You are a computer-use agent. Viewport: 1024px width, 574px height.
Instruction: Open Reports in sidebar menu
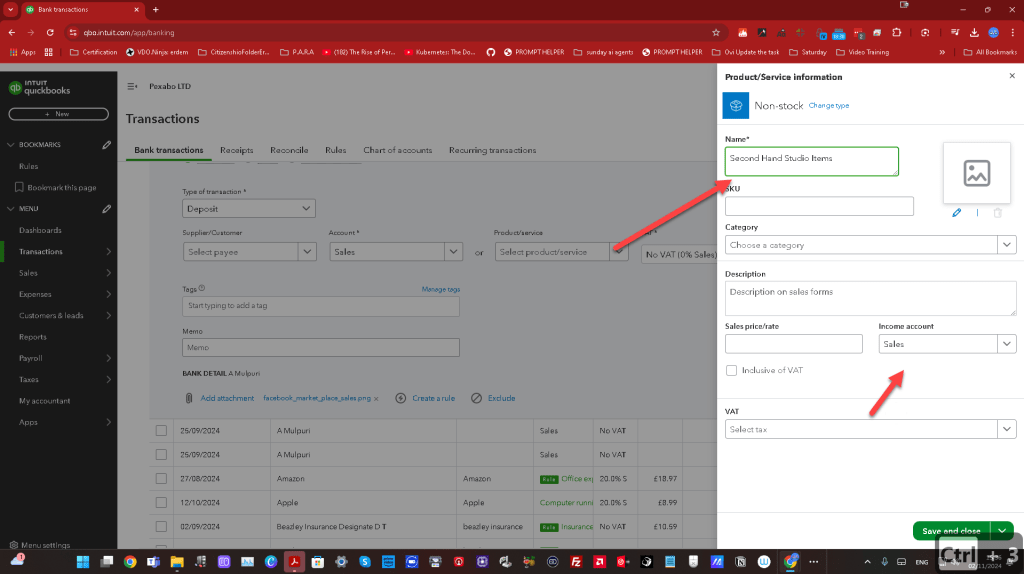pos(33,337)
